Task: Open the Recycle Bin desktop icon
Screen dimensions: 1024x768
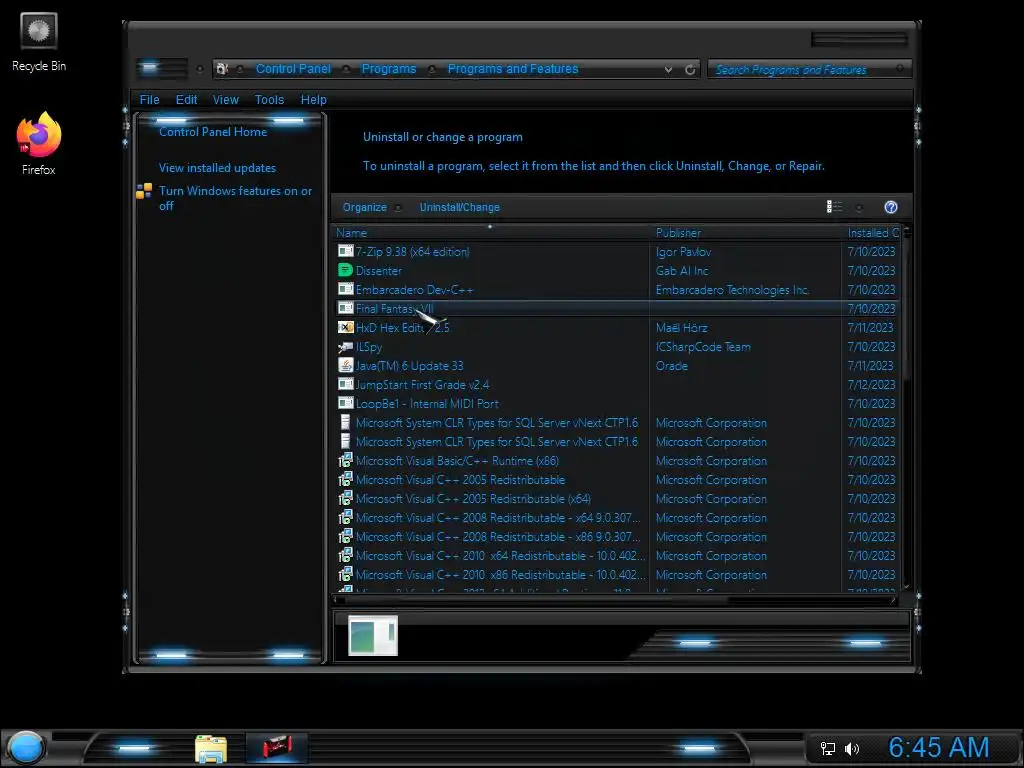Action: pyautogui.click(x=39, y=42)
